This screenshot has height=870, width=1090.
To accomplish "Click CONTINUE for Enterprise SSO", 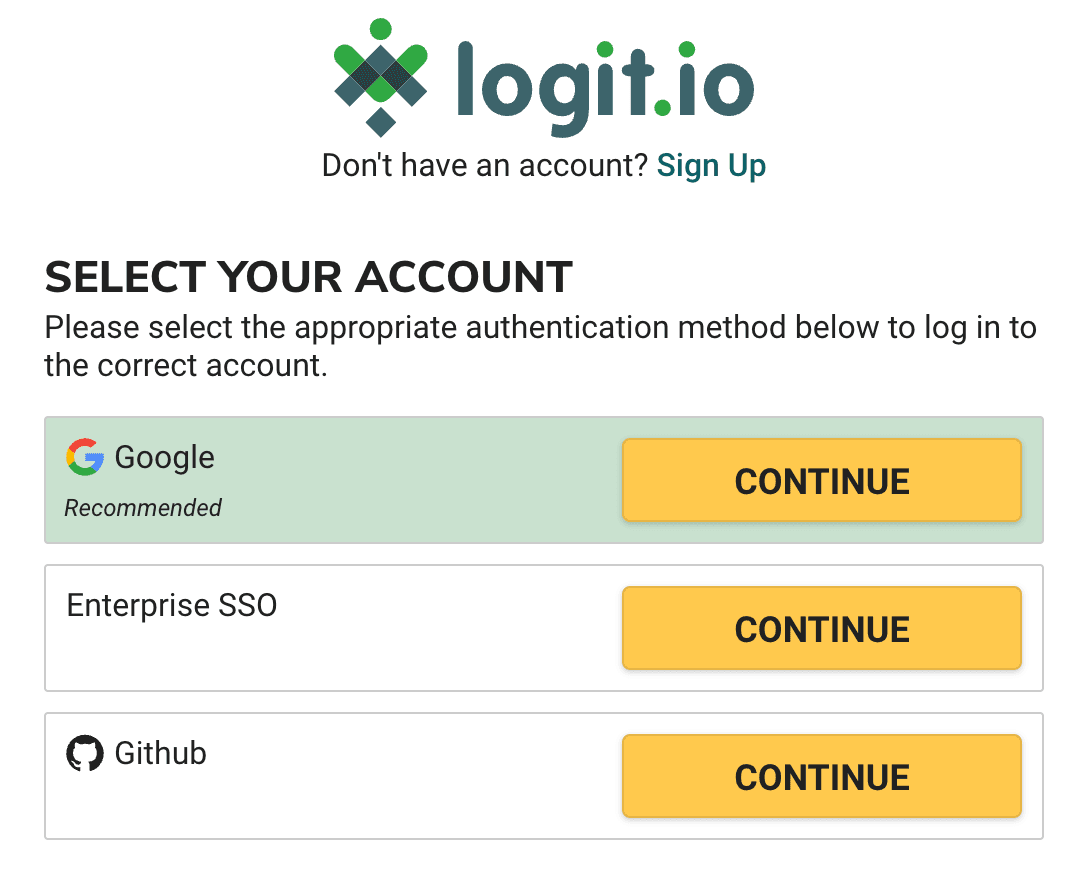I will tap(822, 628).
